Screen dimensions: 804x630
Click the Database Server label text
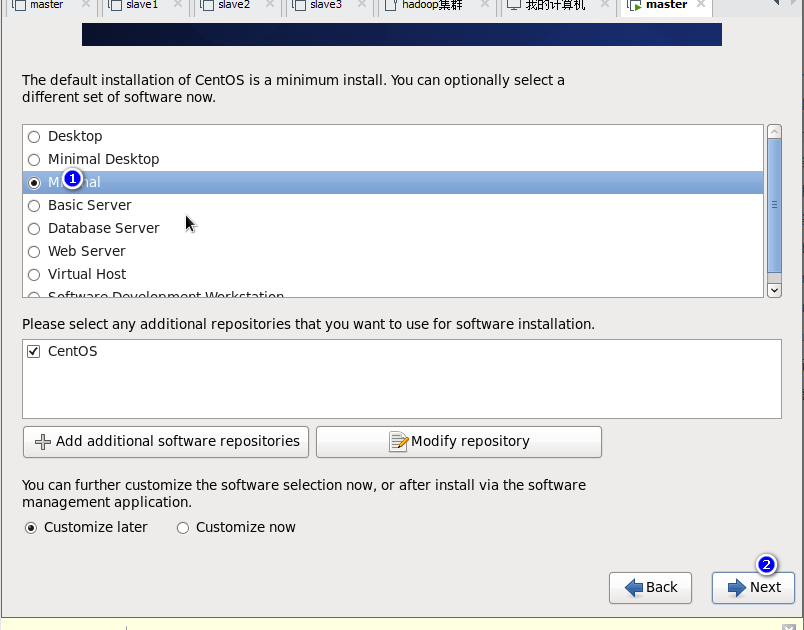[104, 228]
